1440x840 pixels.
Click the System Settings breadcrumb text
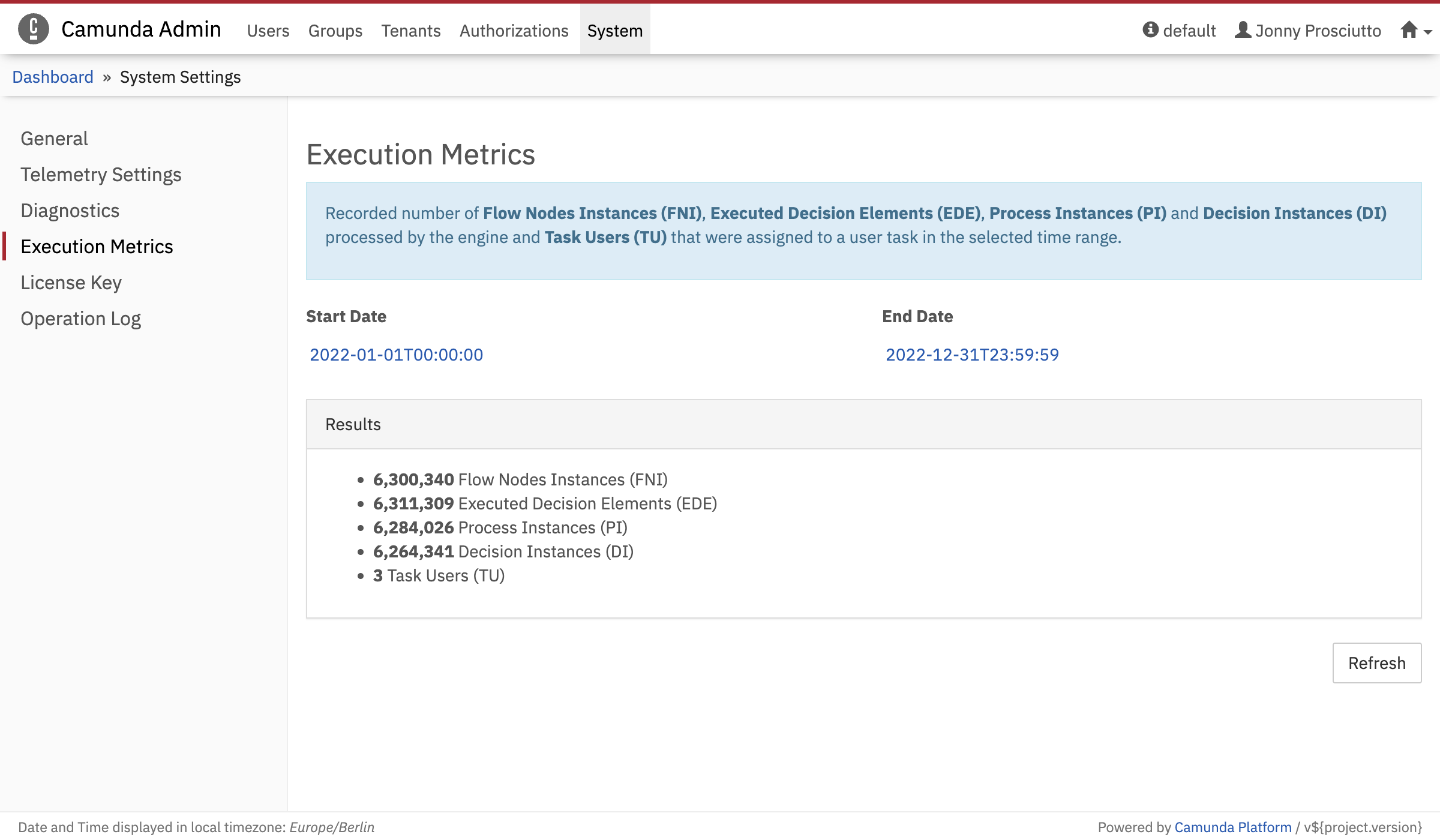(x=180, y=77)
